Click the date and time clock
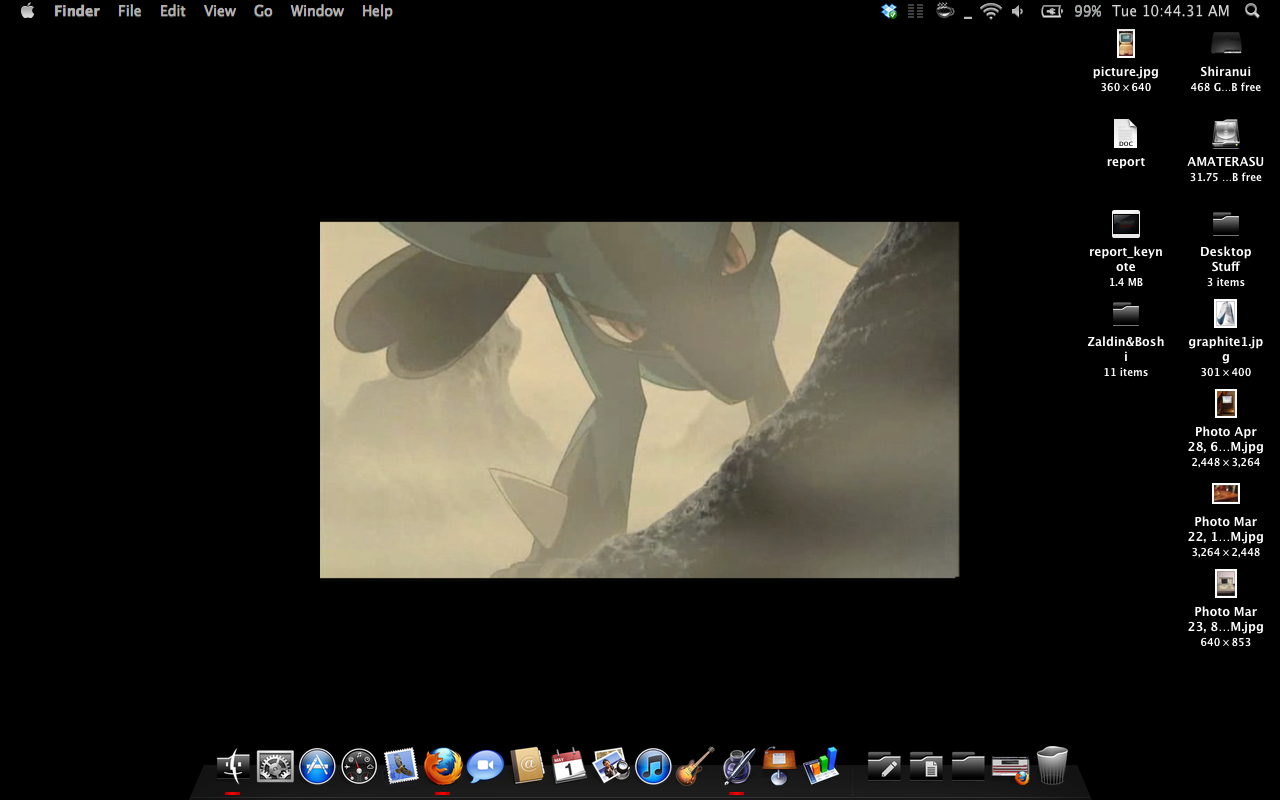This screenshot has height=800, width=1280. pos(1170,11)
